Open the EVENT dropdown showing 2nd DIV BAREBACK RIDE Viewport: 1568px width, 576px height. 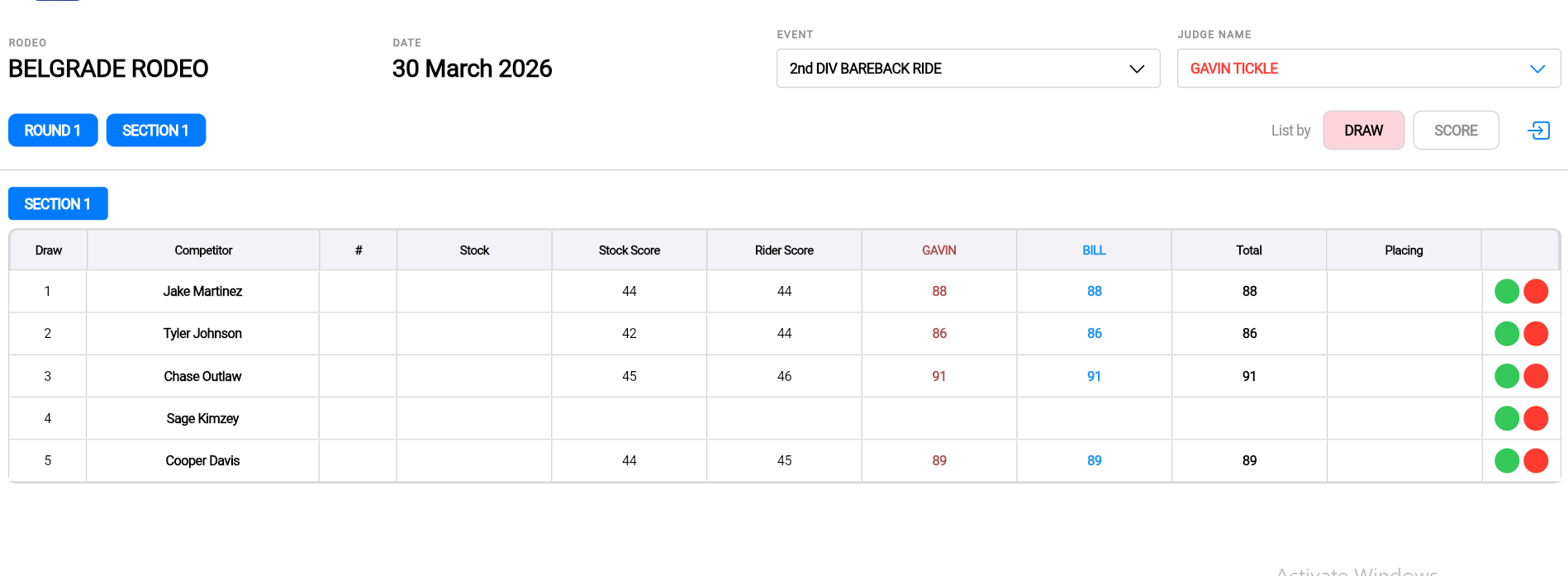(x=968, y=69)
